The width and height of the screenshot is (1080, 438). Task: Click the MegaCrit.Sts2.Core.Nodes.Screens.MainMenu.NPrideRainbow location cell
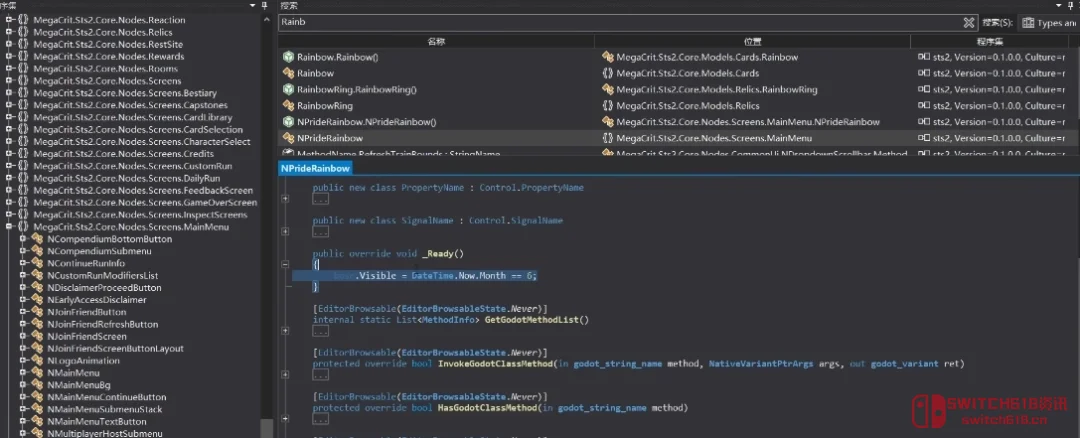748,122
